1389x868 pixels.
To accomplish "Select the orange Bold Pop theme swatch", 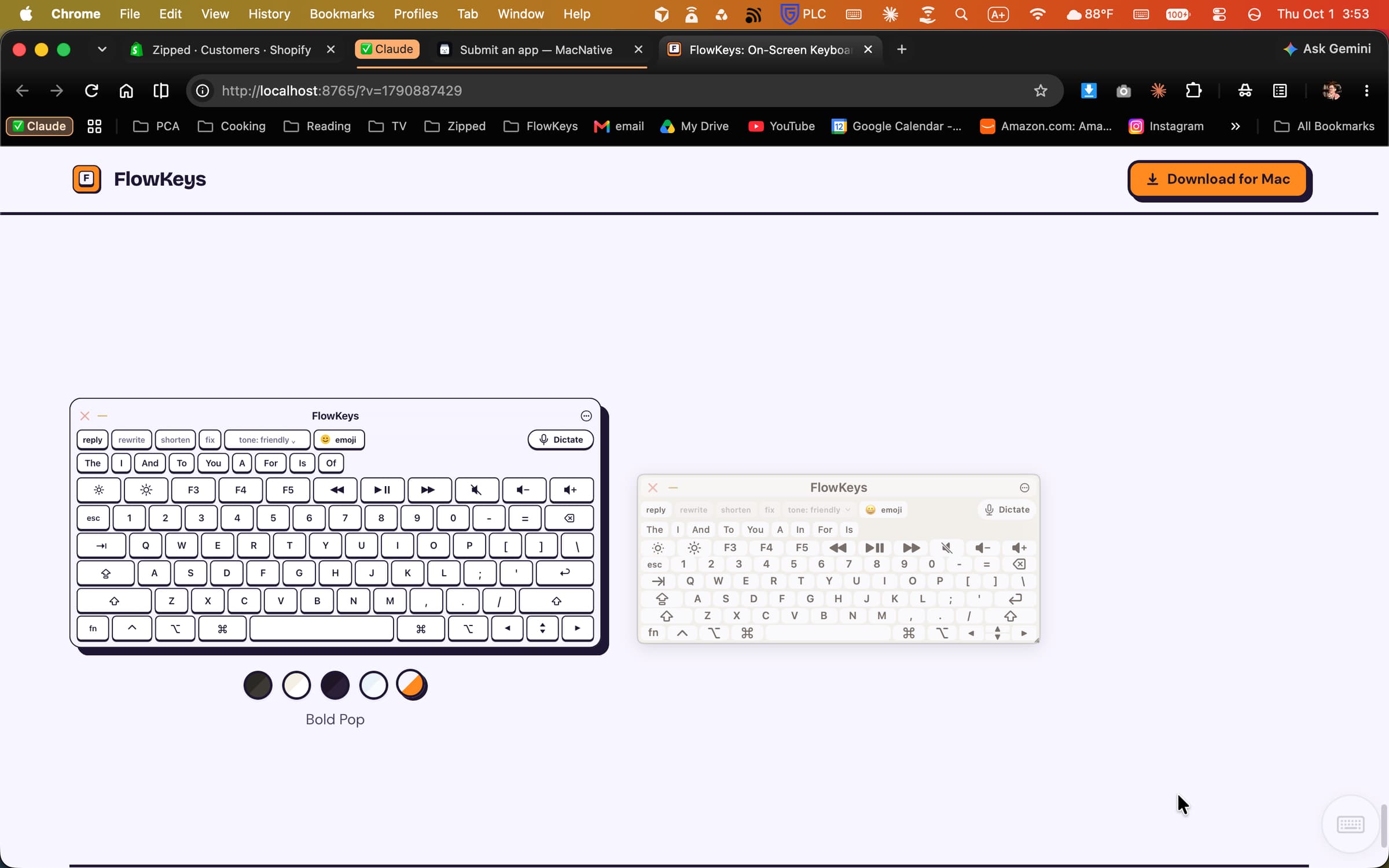I will pyautogui.click(x=411, y=685).
